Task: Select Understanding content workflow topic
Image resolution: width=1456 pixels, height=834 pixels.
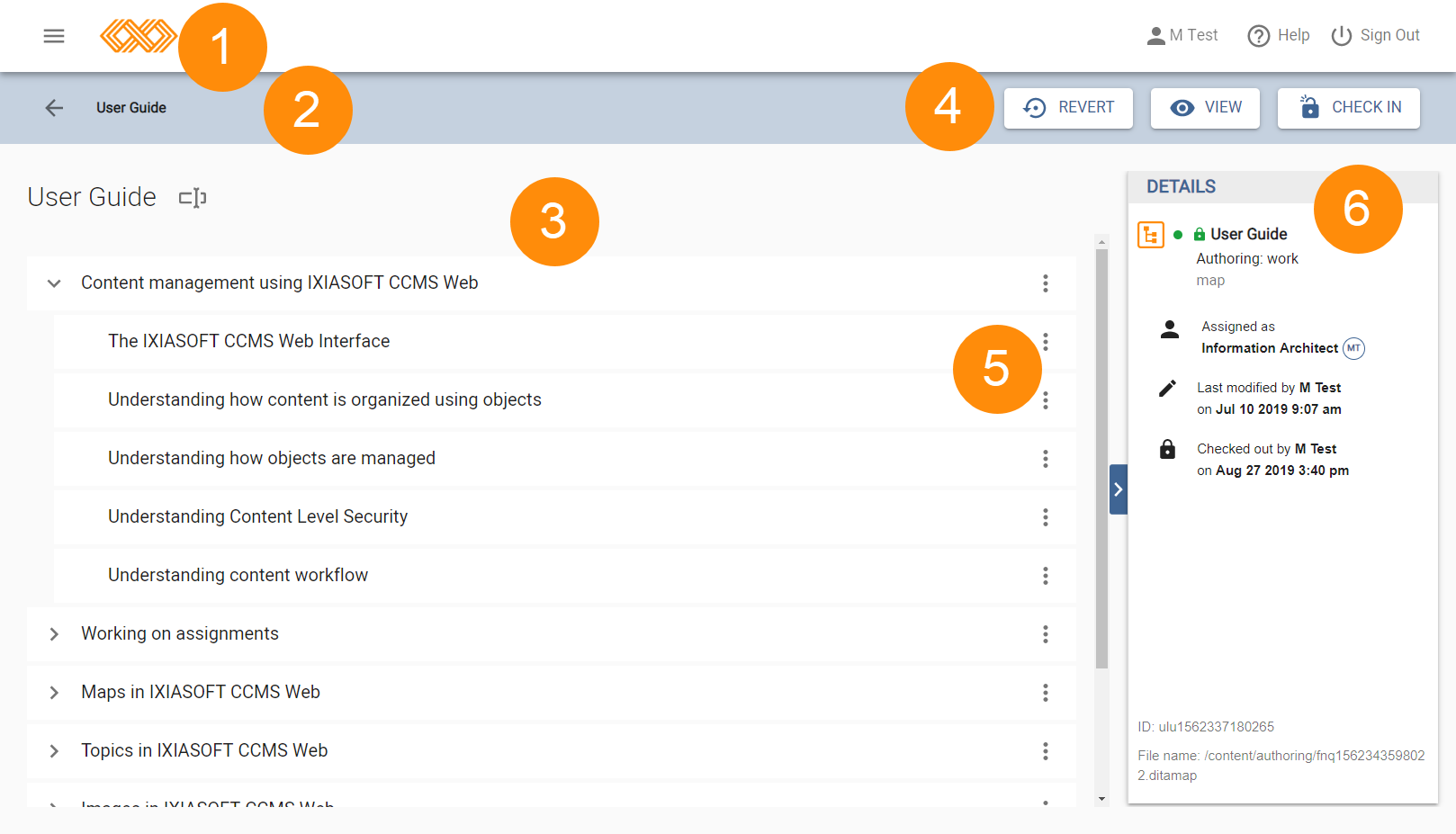Action: [x=564, y=576]
